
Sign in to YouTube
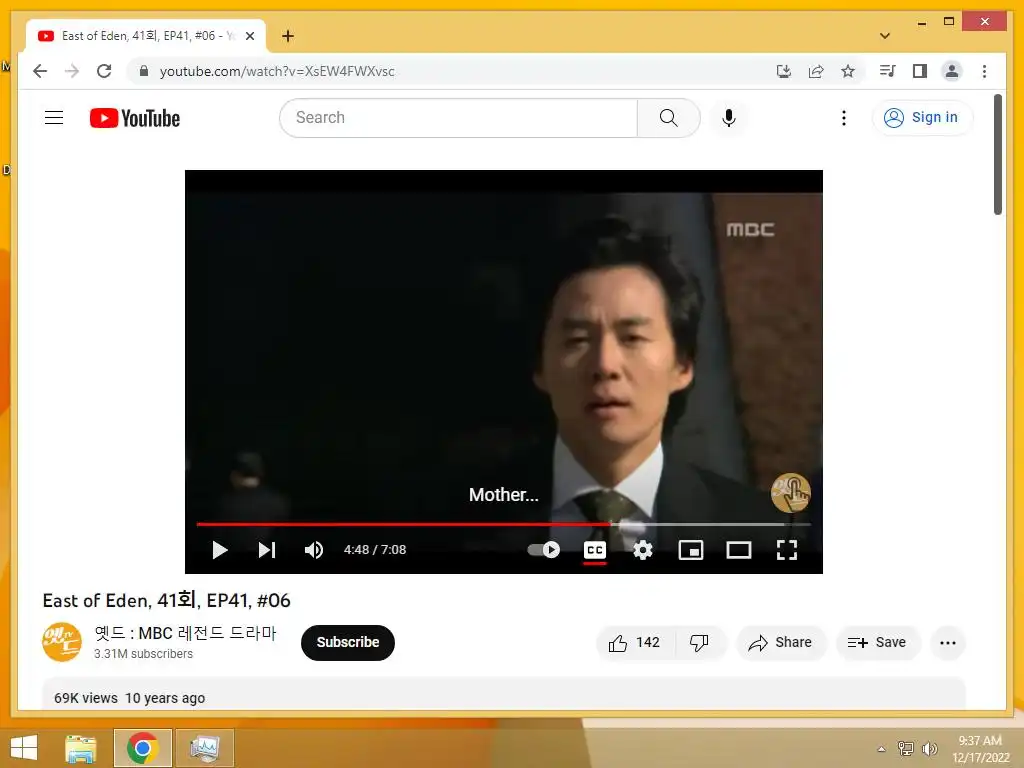tap(921, 118)
